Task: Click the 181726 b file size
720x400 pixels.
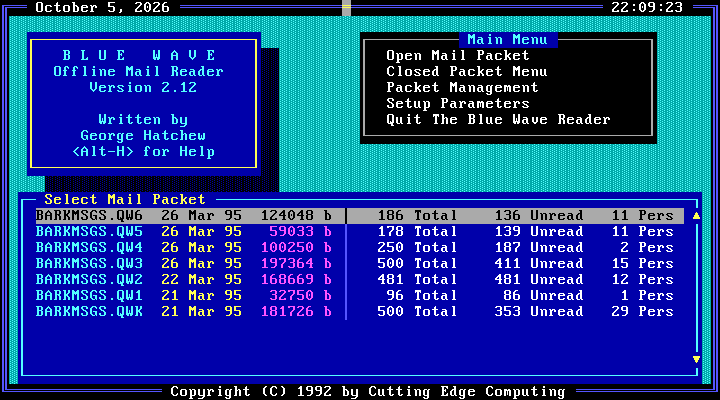Action: coord(296,312)
